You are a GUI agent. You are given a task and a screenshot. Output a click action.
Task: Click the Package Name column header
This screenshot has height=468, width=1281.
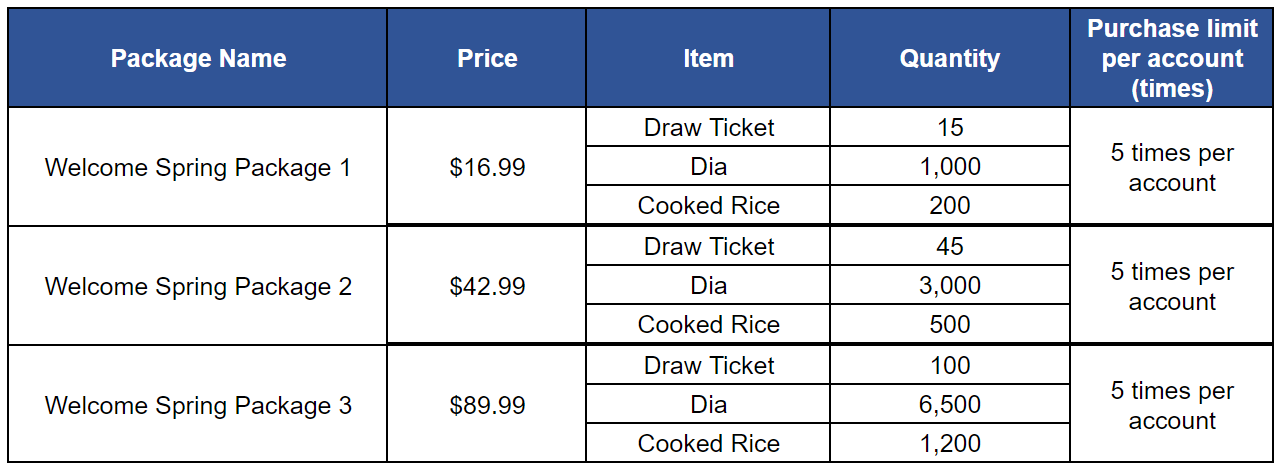click(x=198, y=58)
